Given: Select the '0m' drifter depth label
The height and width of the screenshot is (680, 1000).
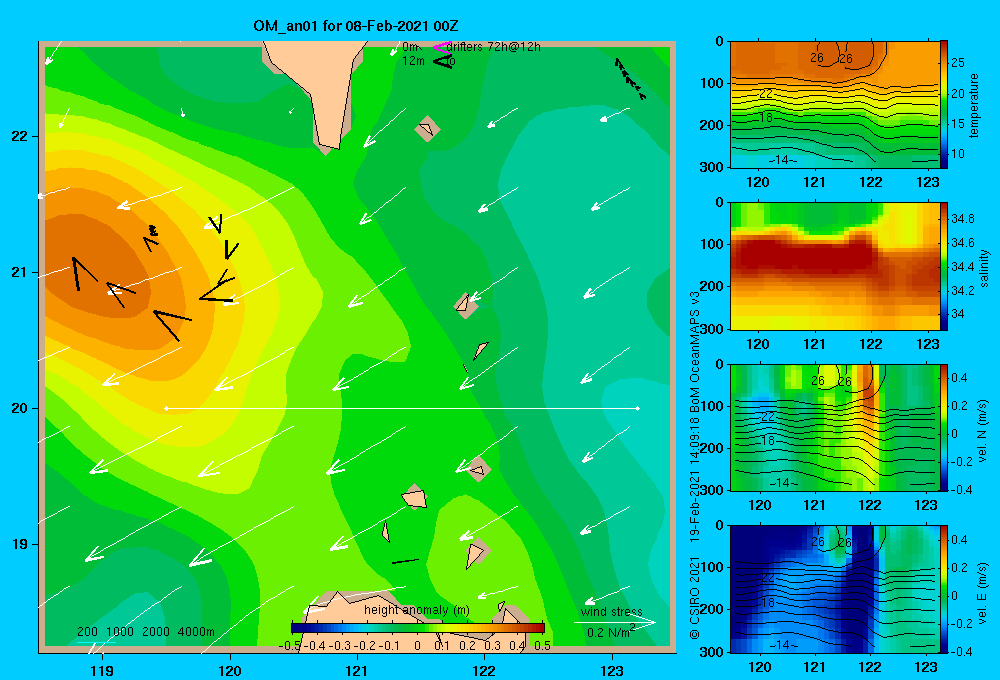Looking at the screenshot, I should (x=411, y=47).
